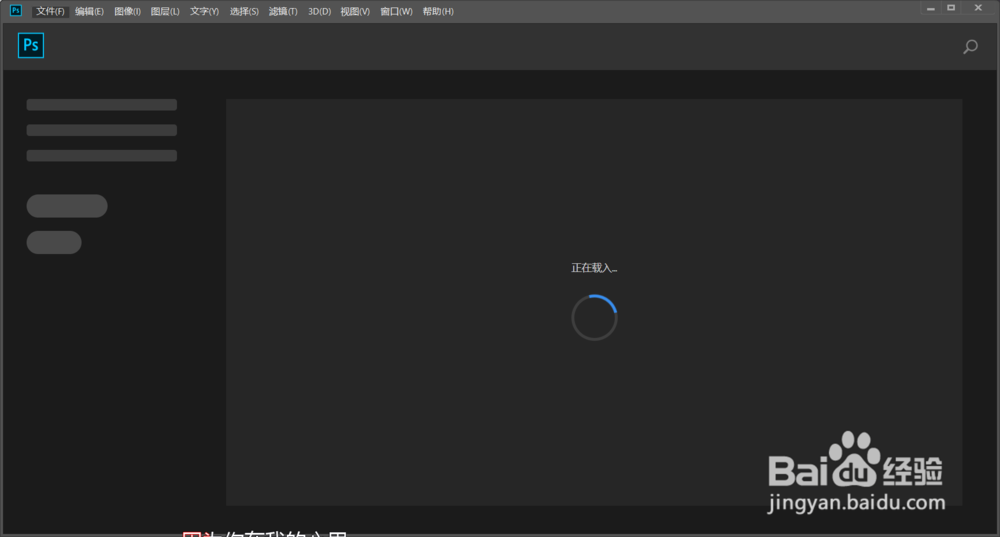The width and height of the screenshot is (1000, 537).
Task: Open the 文字(Y) menu
Action: [204, 11]
